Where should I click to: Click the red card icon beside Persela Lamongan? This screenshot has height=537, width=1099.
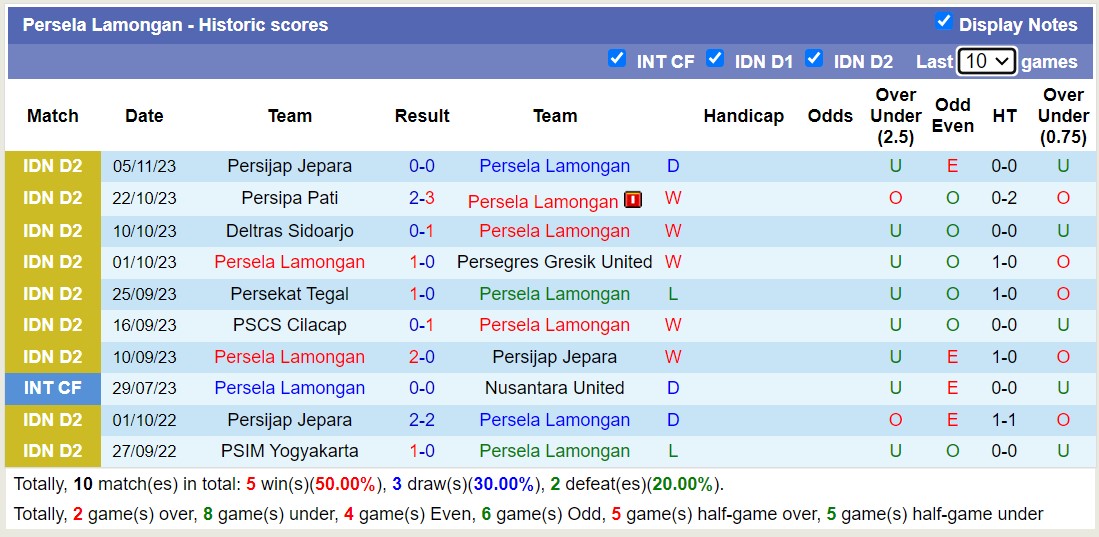pyautogui.click(x=633, y=200)
